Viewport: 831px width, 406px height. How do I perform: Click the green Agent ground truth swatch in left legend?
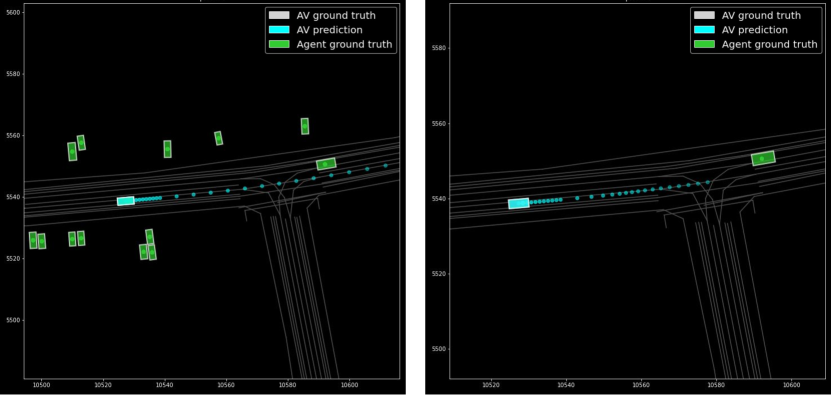click(x=279, y=44)
